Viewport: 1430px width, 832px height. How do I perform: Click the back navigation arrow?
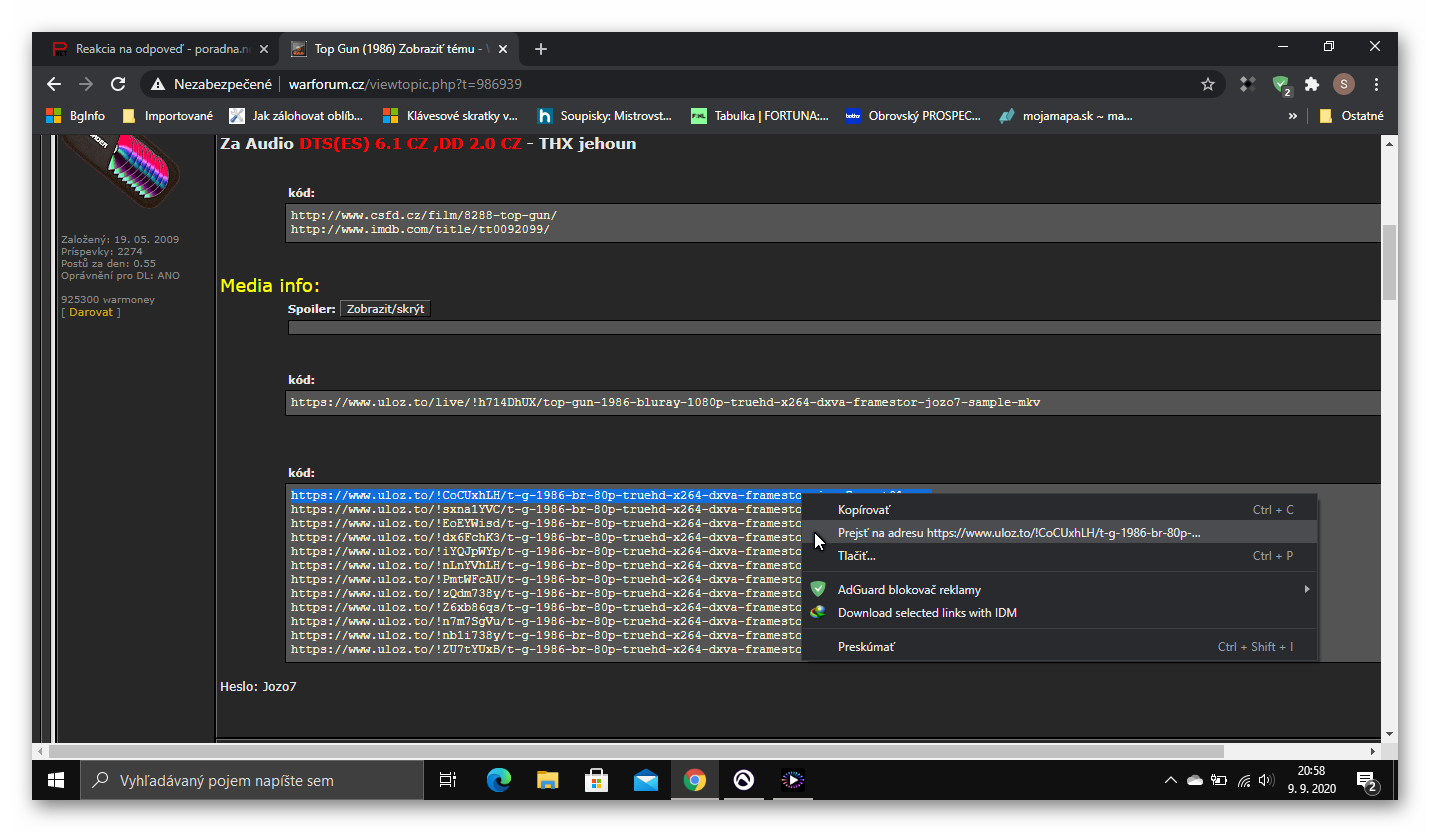click(x=54, y=84)
